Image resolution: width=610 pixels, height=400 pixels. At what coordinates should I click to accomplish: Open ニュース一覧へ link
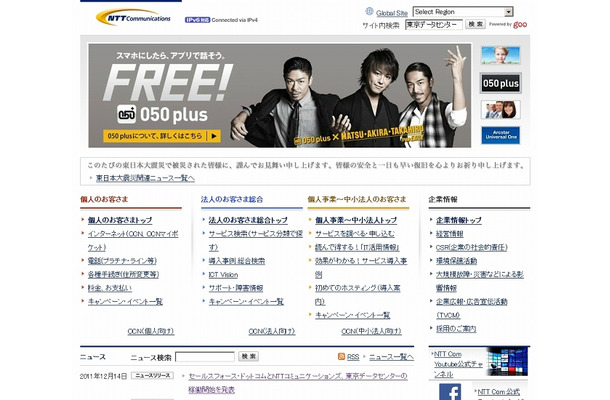pyautogui.click(x=391, y=357)
